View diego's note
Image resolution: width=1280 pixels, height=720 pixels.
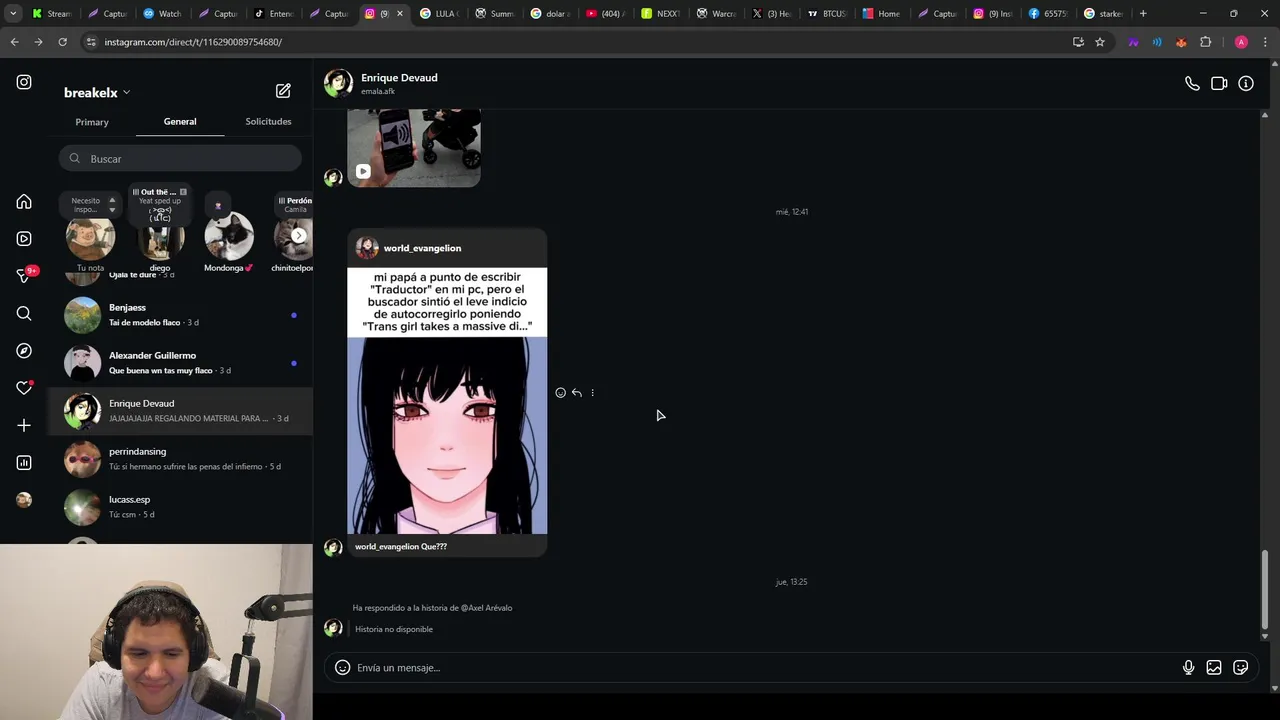[160, 236]
